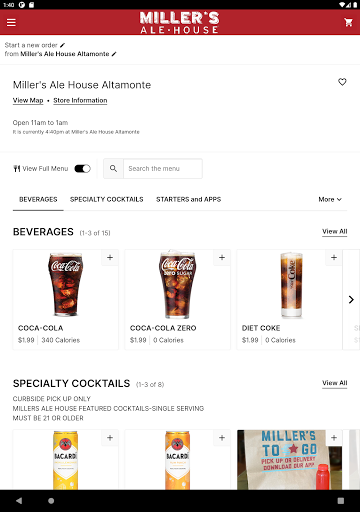Click the menu search magnifier icon
Image resolution: width=360 pixels, height=512 pixels.
113,168
